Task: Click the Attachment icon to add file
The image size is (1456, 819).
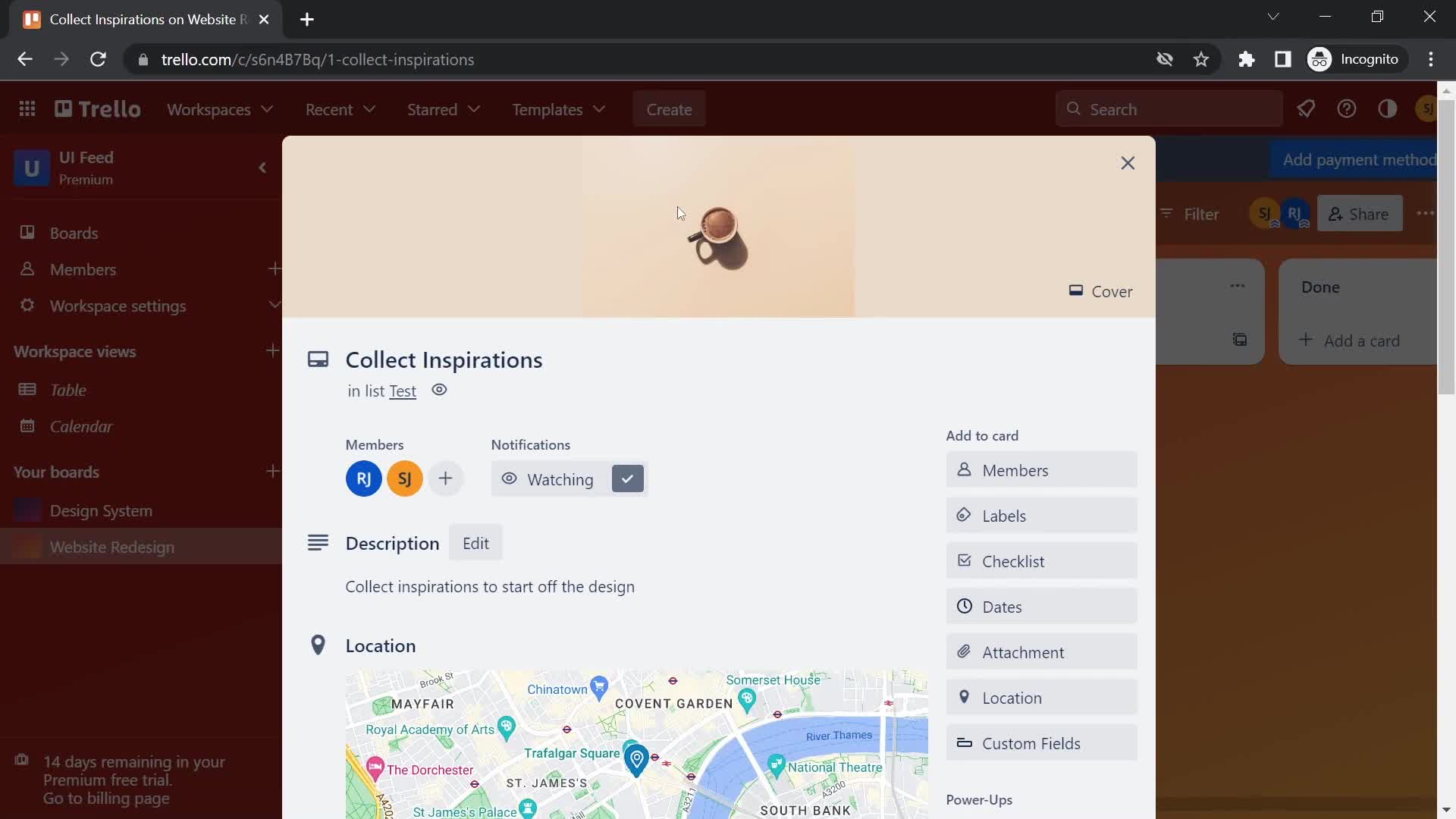Action: [1043, 651]
